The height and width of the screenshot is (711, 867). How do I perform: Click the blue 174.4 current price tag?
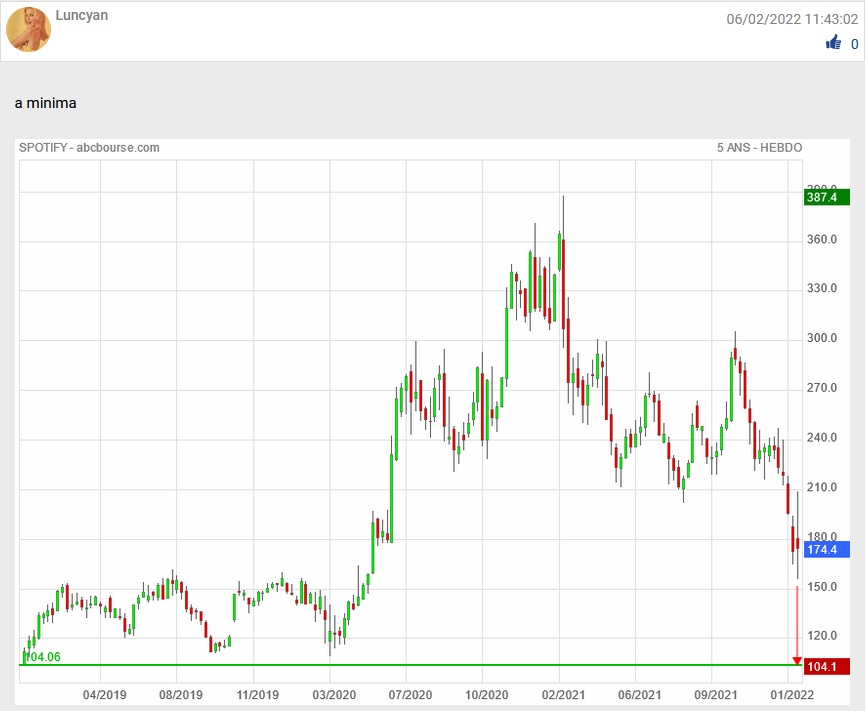click(x=827, y=550)
